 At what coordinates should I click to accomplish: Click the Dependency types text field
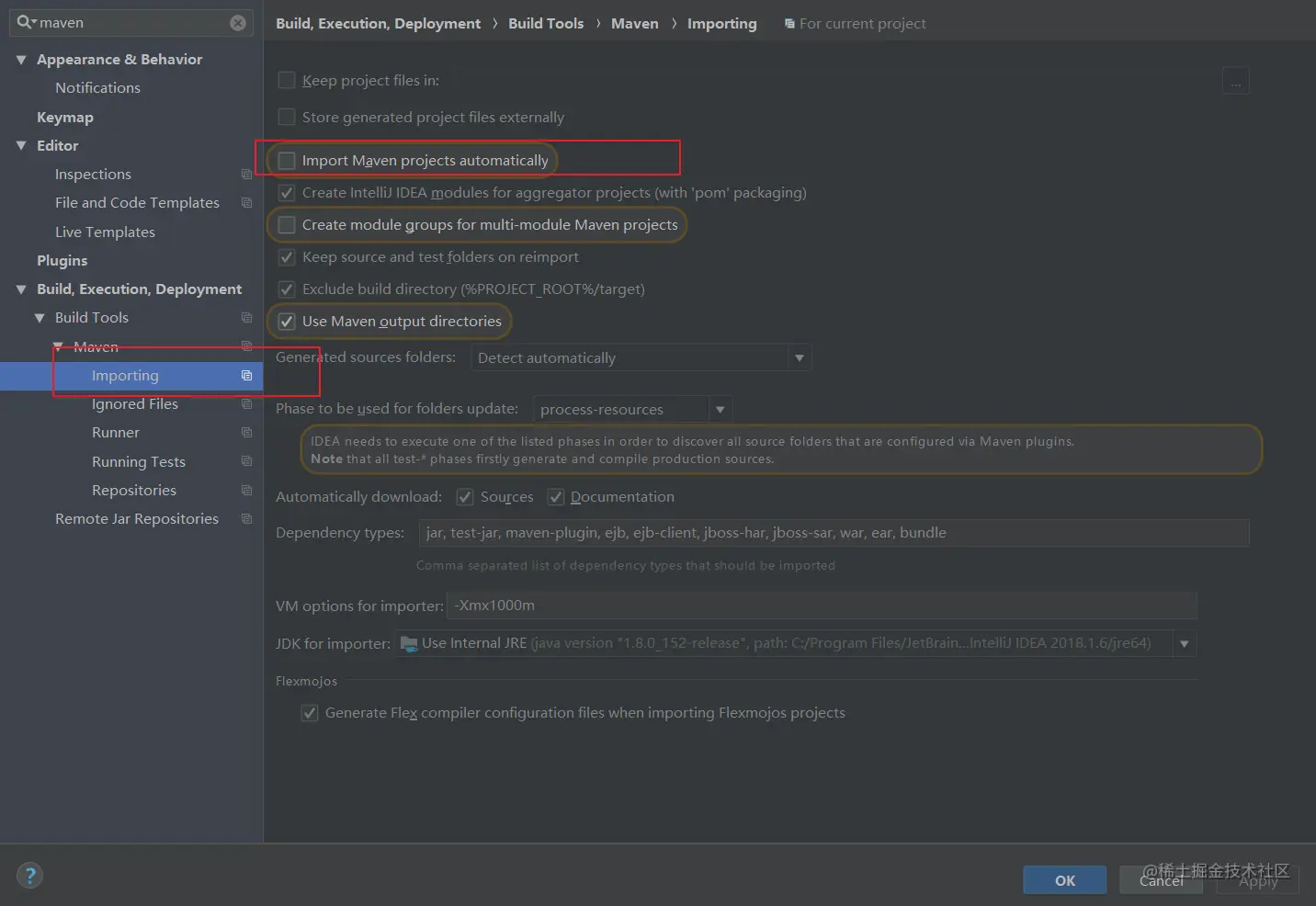tap(834, 533)
